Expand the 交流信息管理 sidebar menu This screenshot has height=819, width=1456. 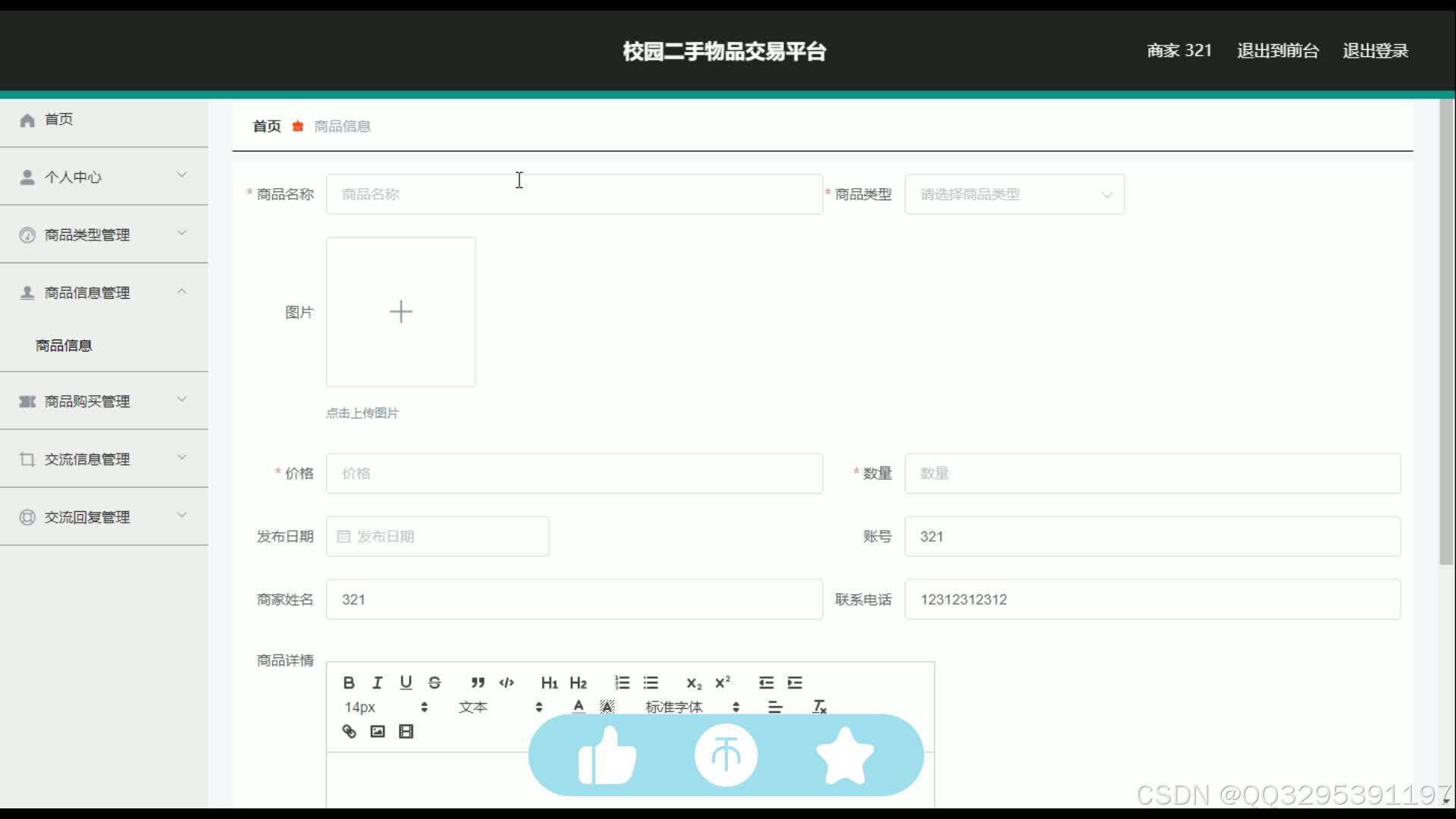coord(104,459)
